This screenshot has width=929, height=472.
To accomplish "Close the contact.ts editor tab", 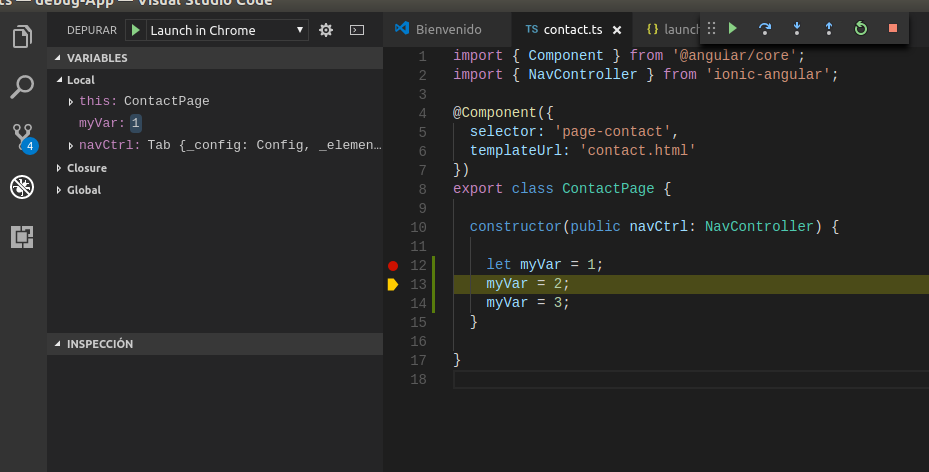I will coord(617,30).
